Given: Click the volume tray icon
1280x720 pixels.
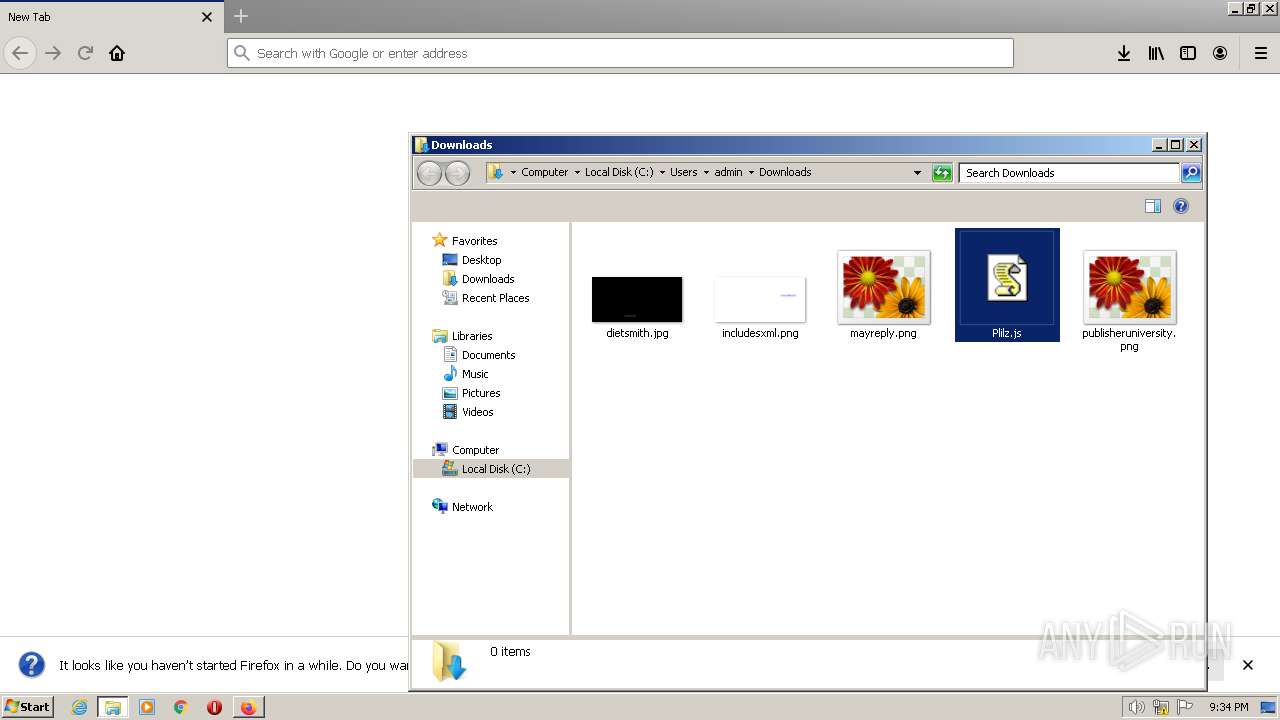Looking at the screenshot, I should (x=1136, y=707).
